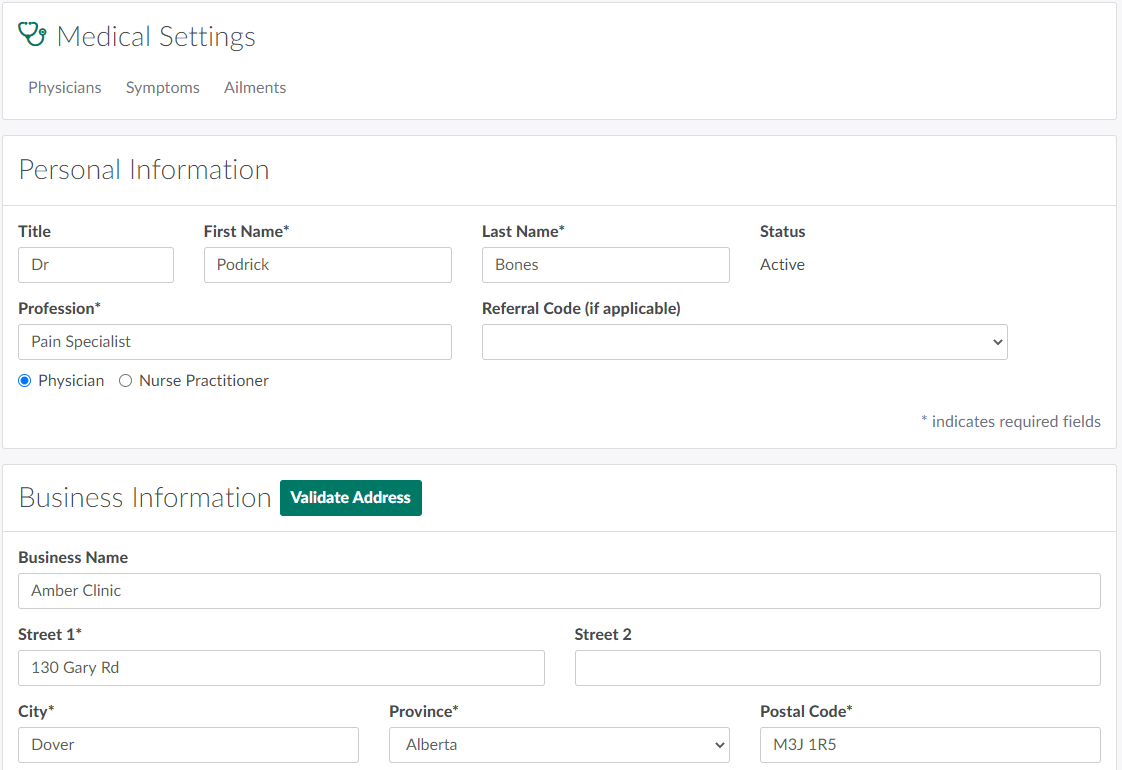The width and height of the screenshot is (1122, 770).
Task: Click the Postal Code field M3J 1R5
Action: point(929,745)
